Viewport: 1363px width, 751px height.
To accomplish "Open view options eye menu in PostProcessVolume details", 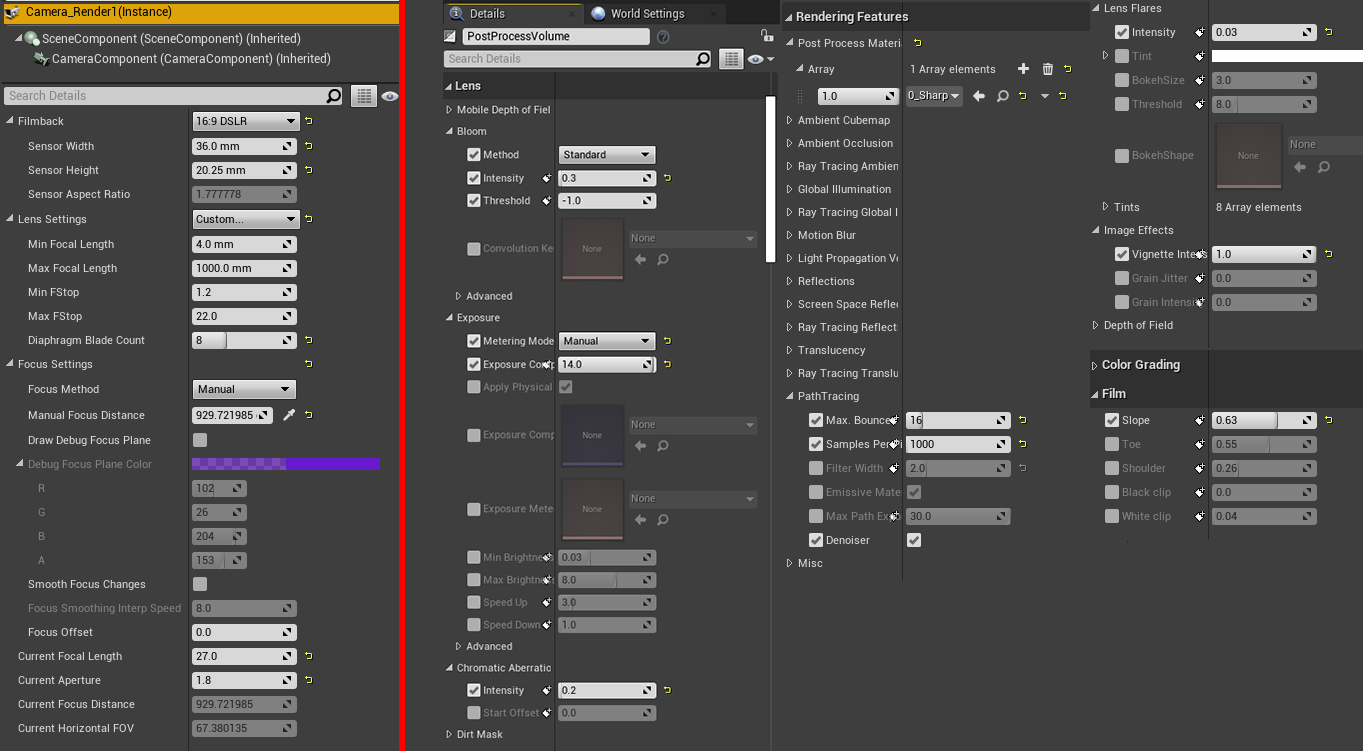I will tap(760, 59).
